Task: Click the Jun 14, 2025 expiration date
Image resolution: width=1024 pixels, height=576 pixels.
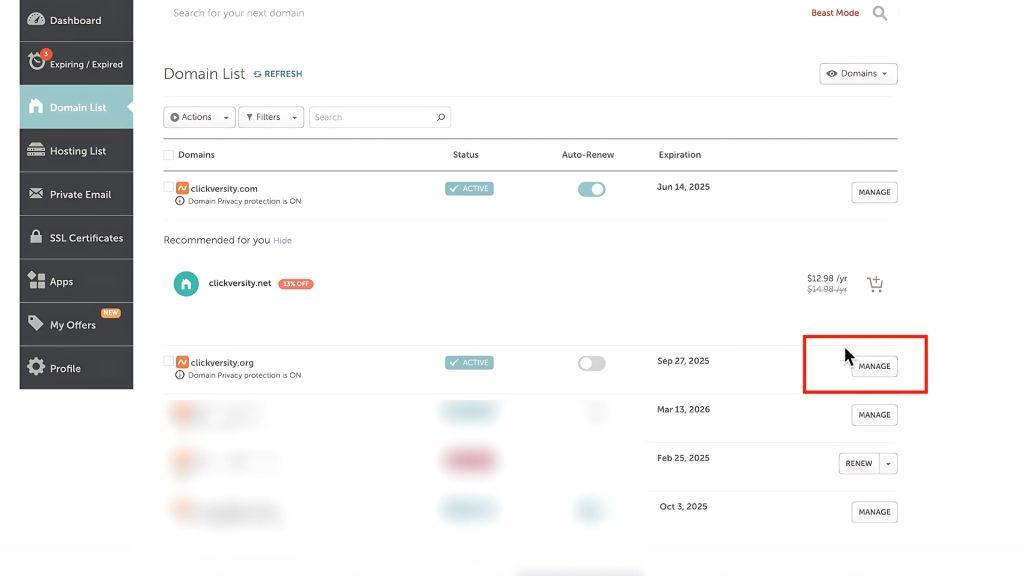Action: coord(683,187)
